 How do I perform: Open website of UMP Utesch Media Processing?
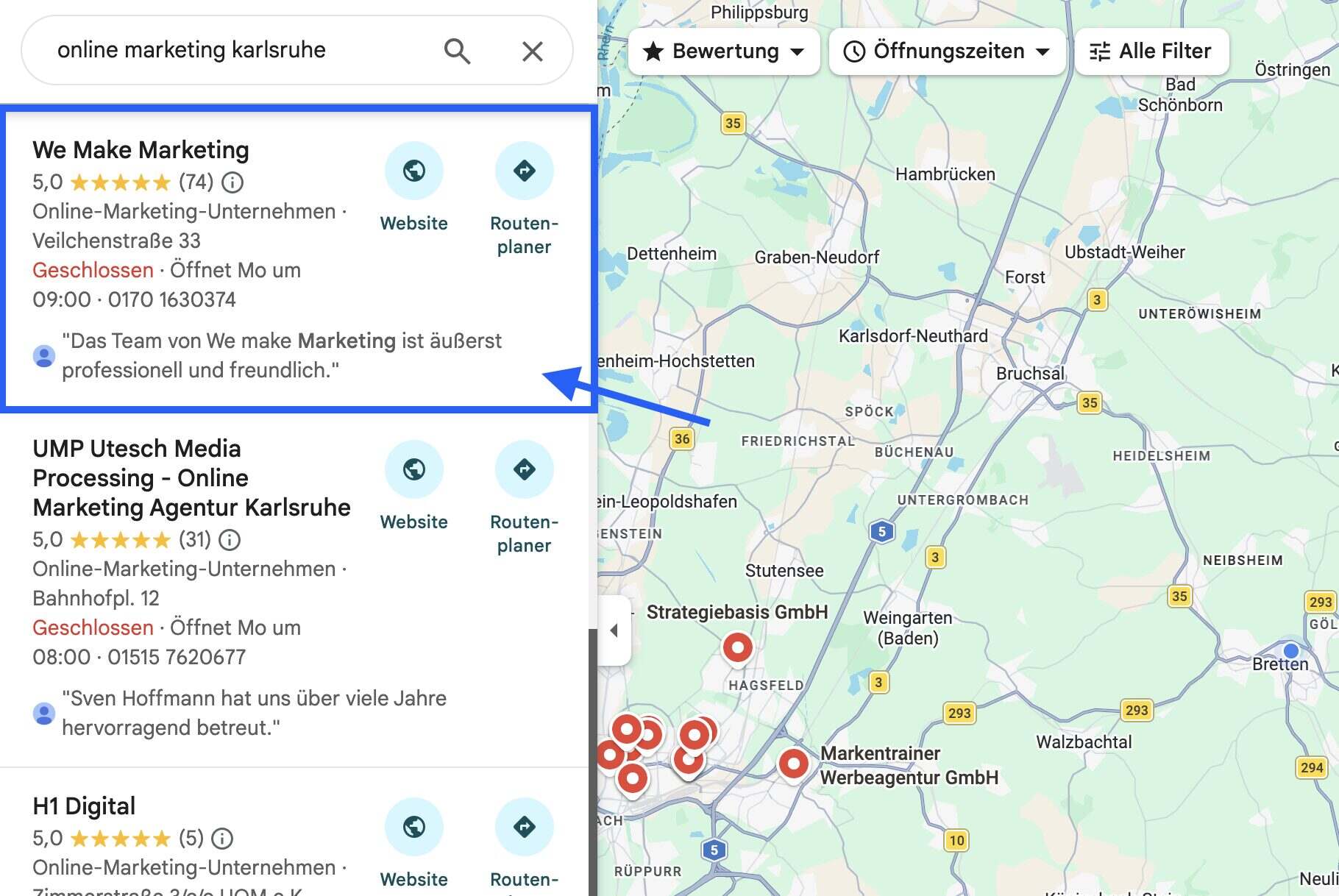[413, 469]
